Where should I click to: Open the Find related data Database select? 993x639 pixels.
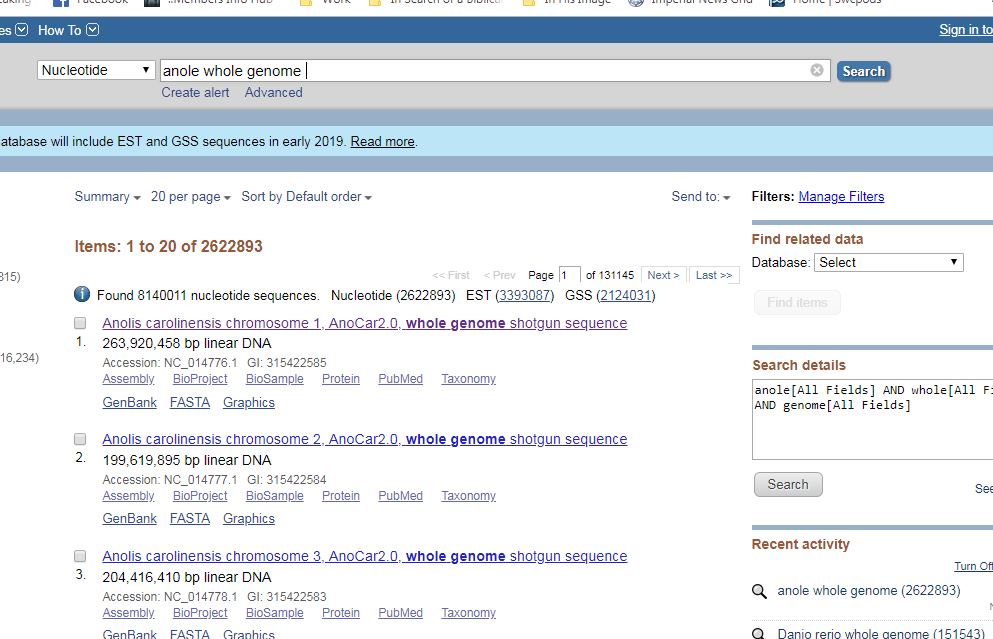coord(888,262)
